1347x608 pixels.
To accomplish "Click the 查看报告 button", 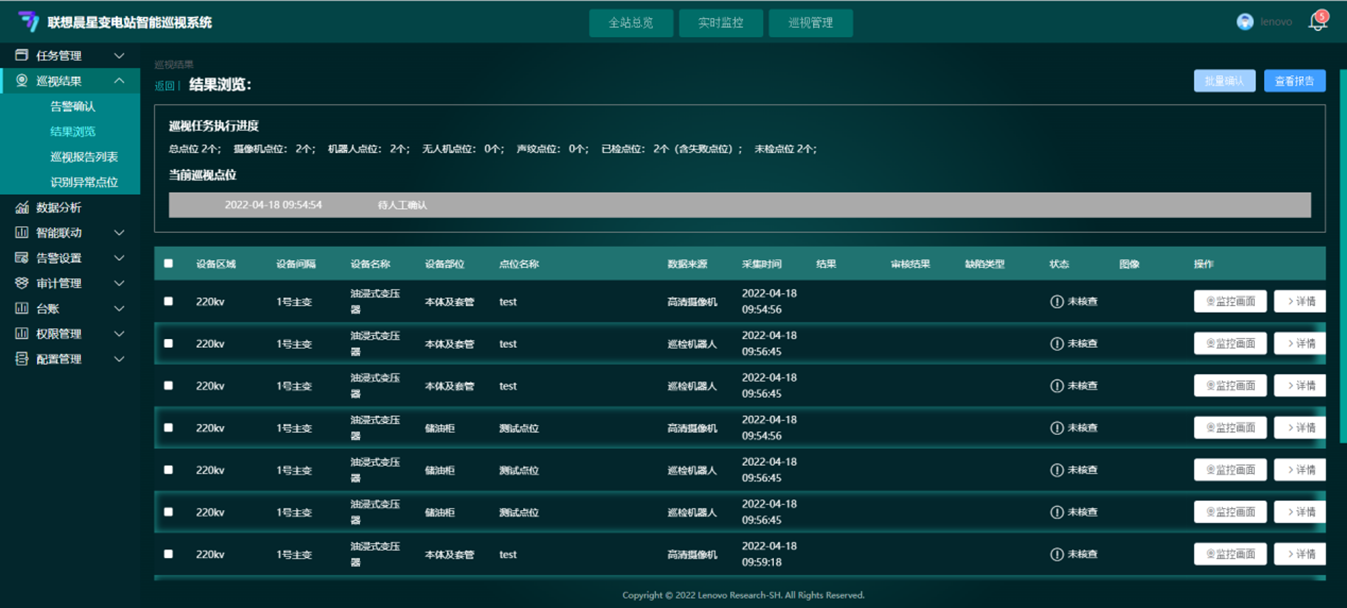I will 1294,81.
